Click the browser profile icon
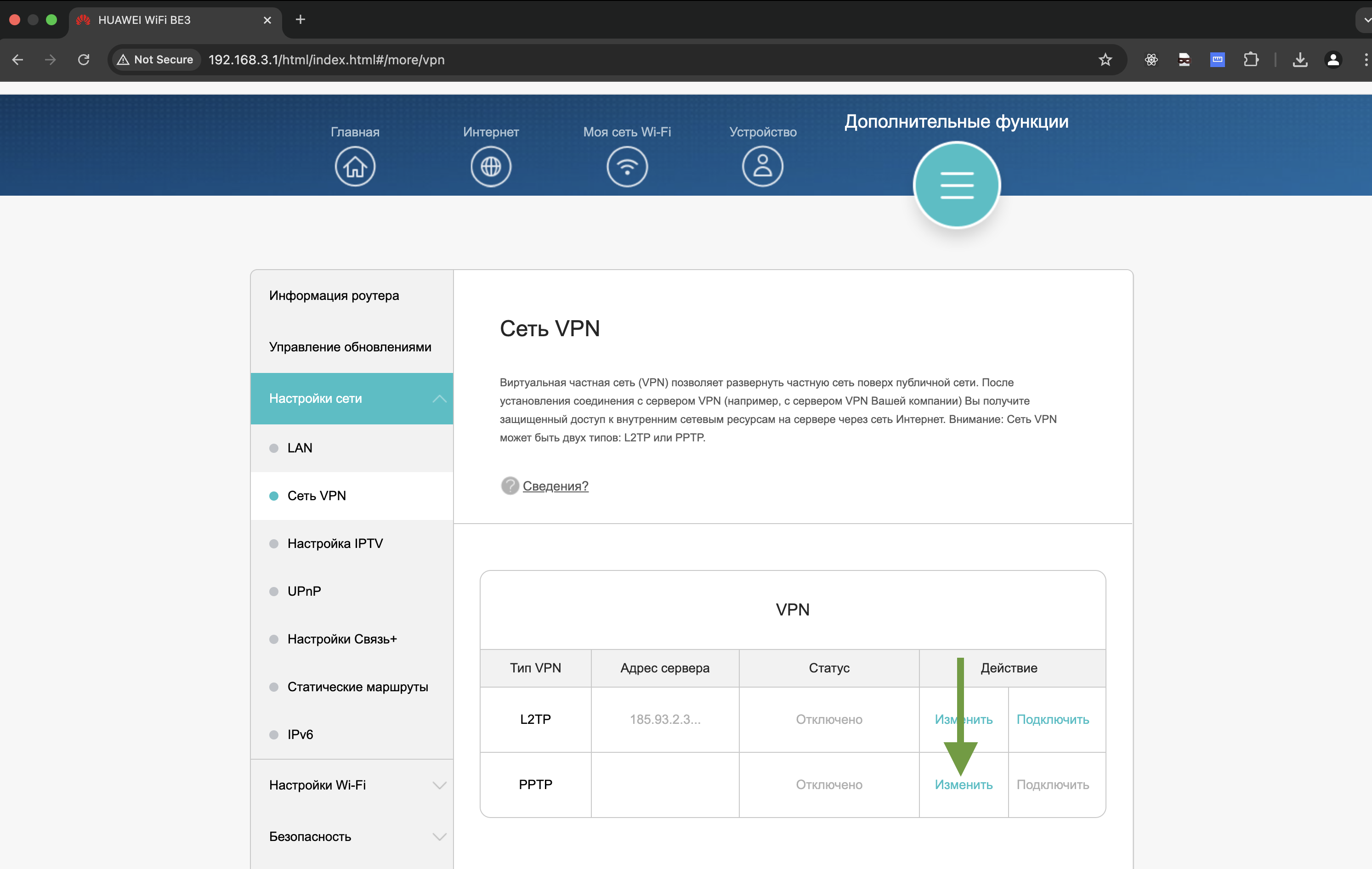Image resolution: width=1372 pixels, height=869 pixels. pyautogui.click(x=1332, y=59)
